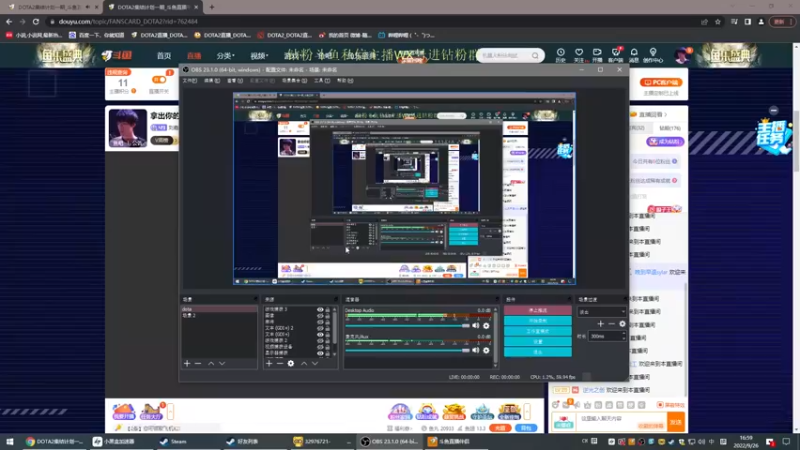Add a new scene with the plus icon in Scenes panel
This screenshot has height=450, width=800.
(187, 363)
